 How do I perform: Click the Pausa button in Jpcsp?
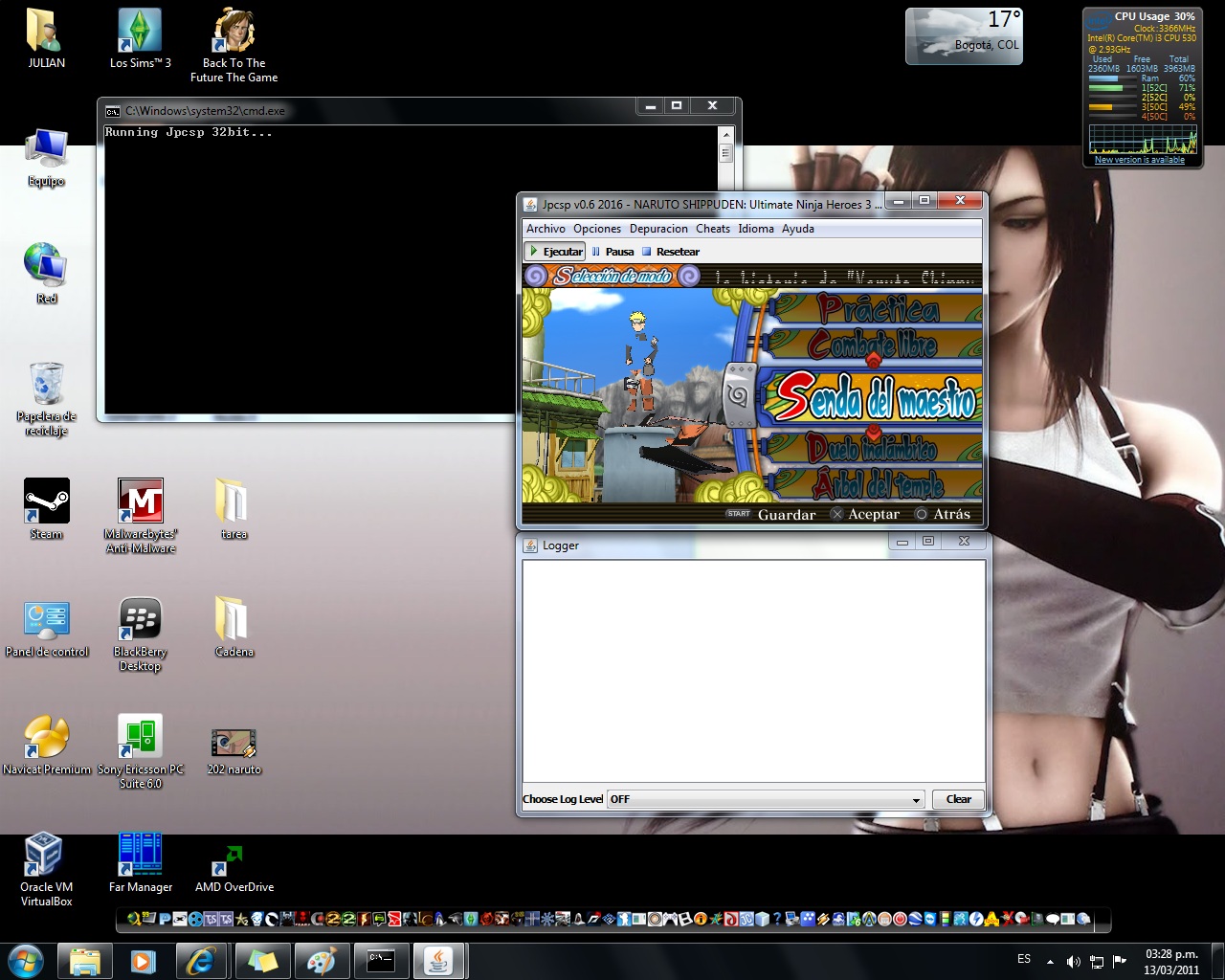[612, 252]
